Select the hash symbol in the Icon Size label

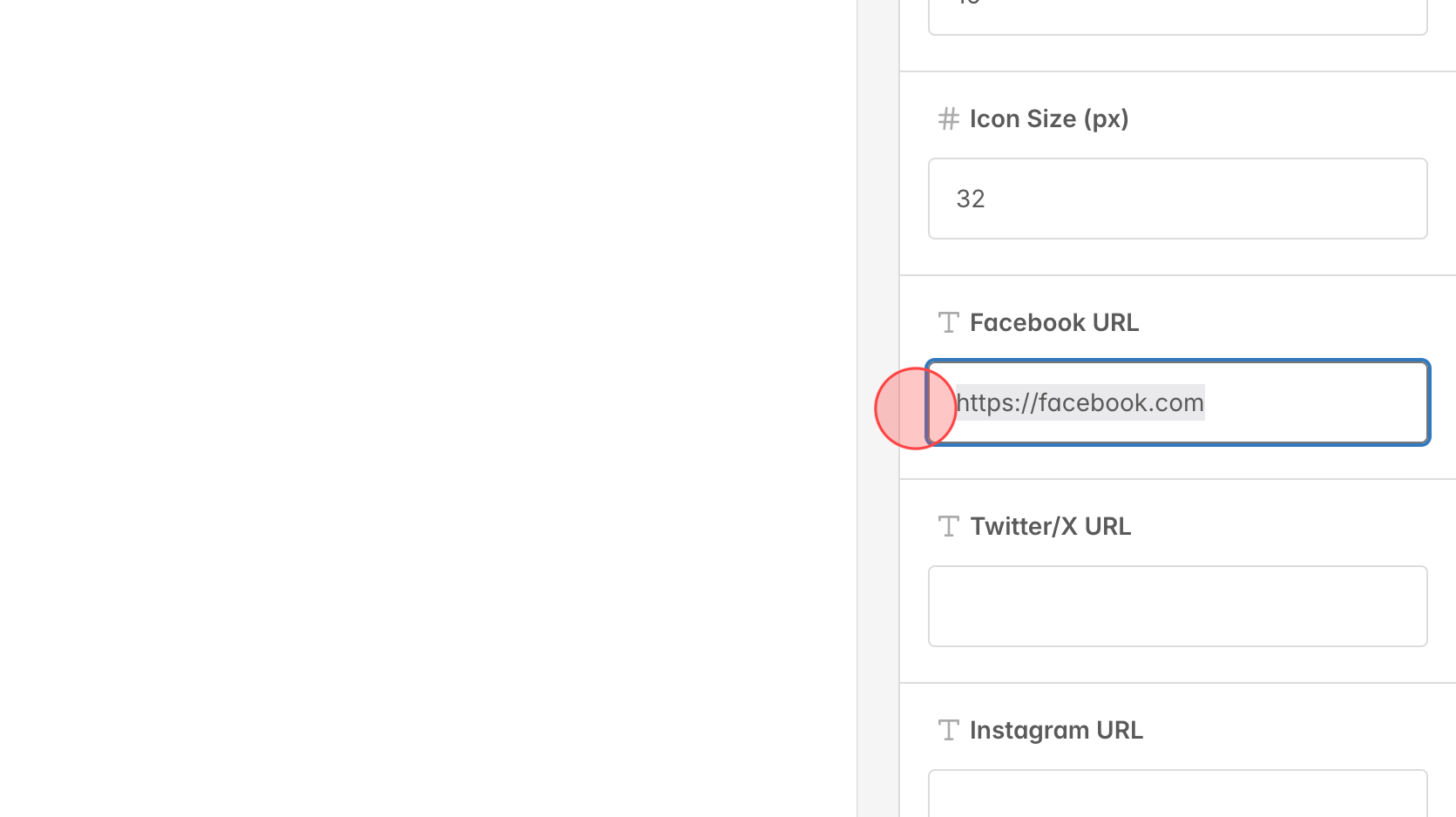(x=948, y=119)
